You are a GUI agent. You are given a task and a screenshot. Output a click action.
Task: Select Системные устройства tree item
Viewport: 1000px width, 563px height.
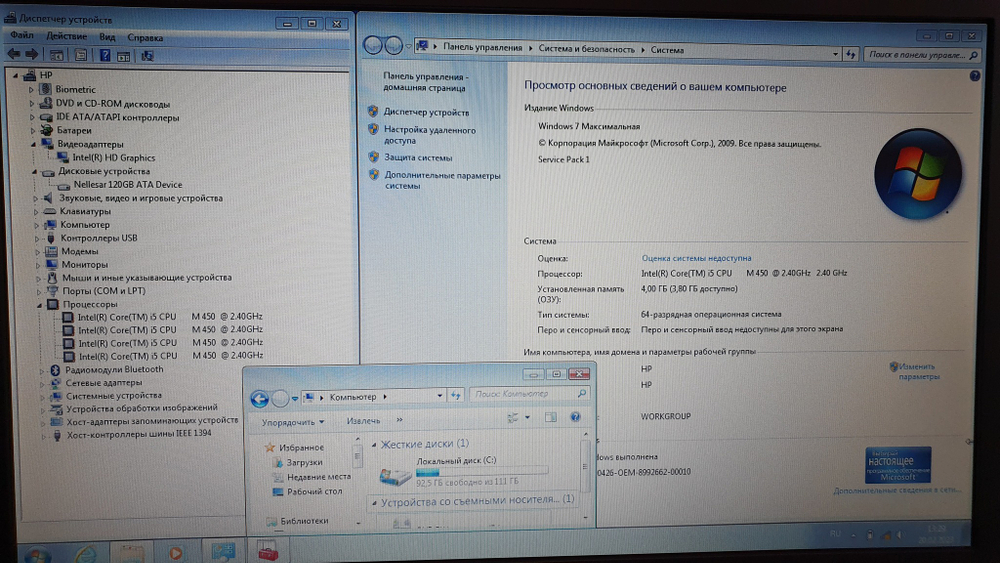point(114,395)
